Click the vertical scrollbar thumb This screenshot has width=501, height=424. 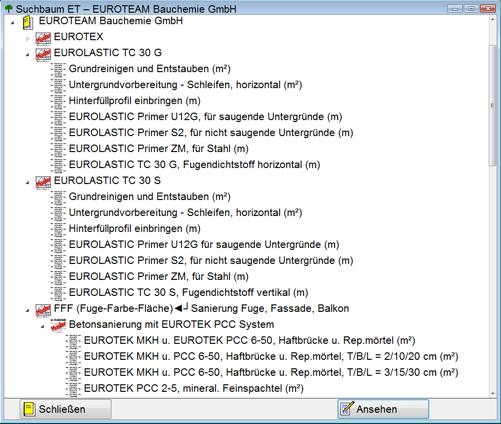[x=493, y=105]
